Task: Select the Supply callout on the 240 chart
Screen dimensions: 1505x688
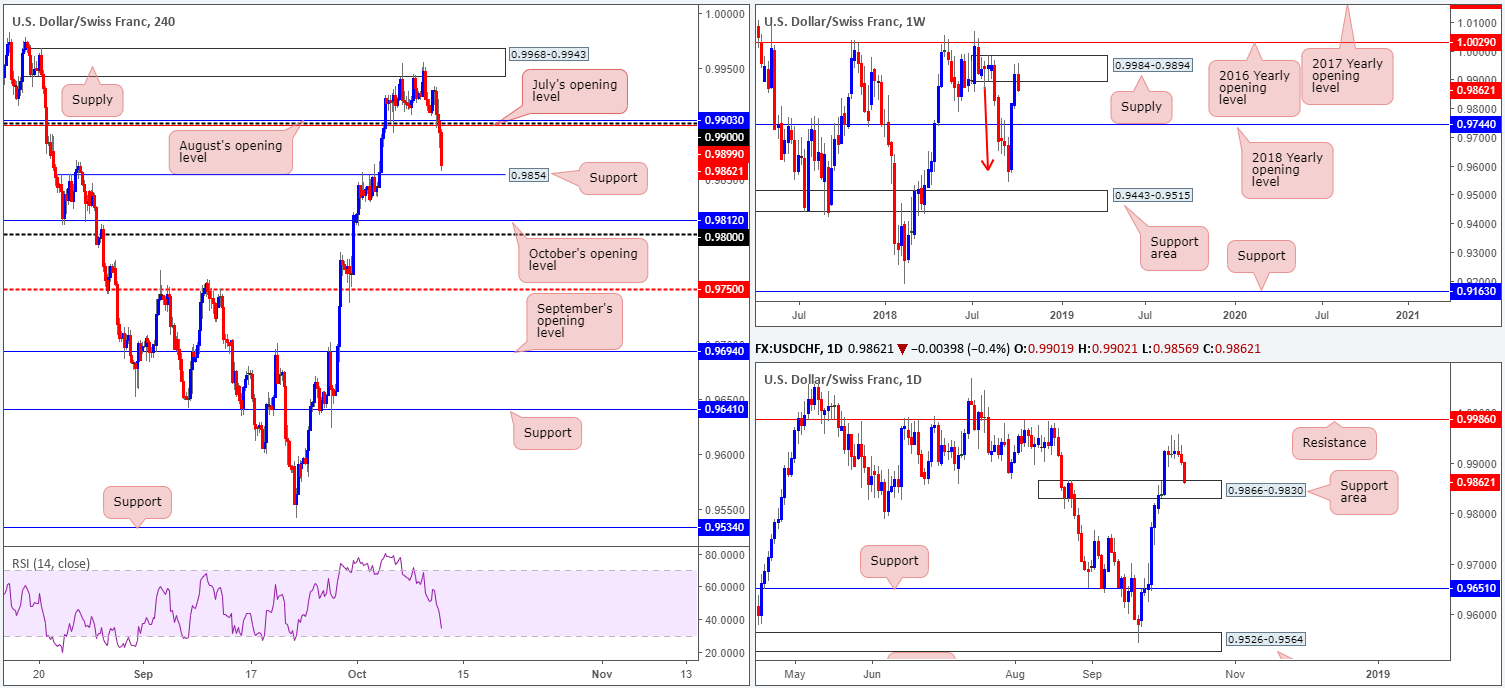Action: [x=91, y=99]
